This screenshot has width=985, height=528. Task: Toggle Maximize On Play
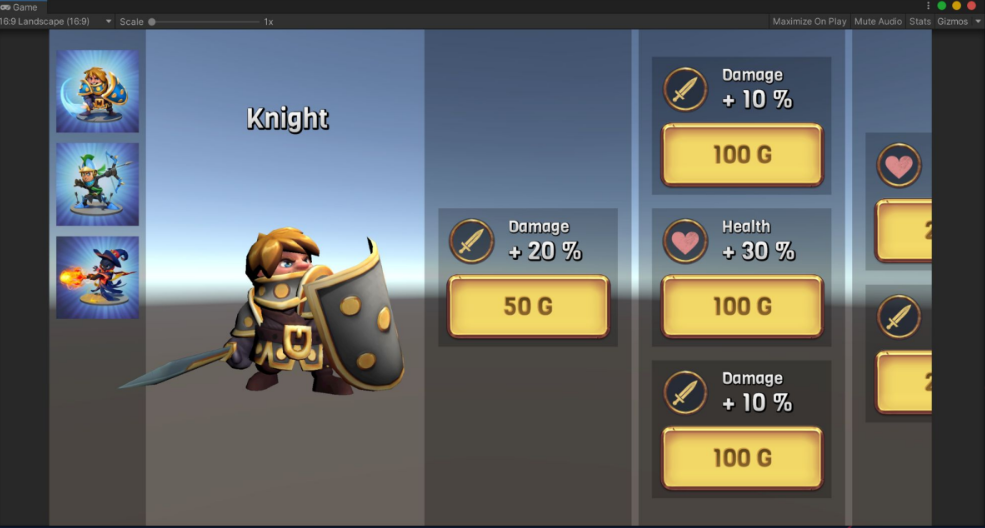[809, 21]
